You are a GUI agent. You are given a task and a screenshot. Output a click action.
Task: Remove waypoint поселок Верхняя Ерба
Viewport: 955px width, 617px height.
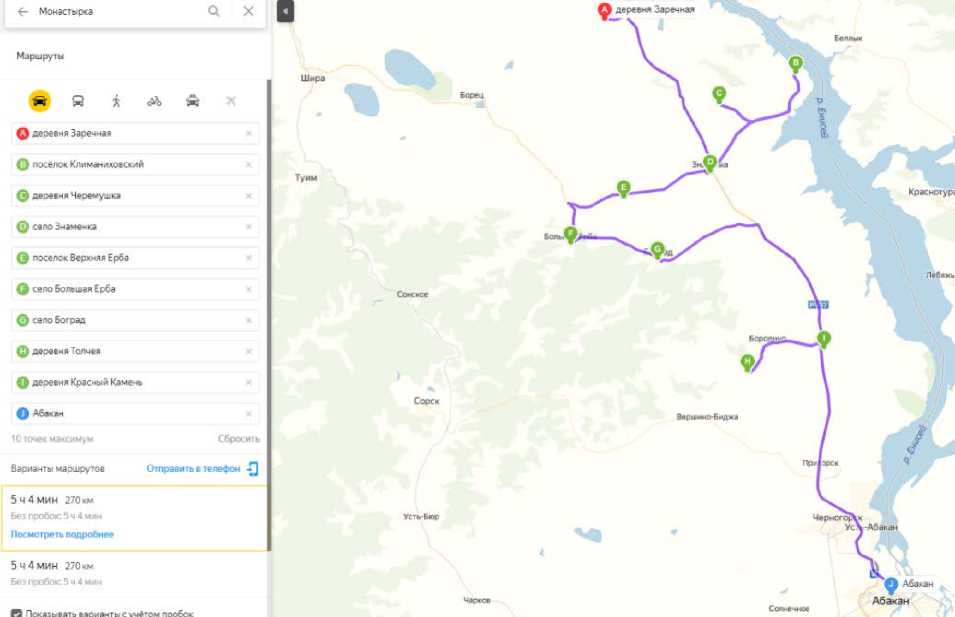(248, 258)
